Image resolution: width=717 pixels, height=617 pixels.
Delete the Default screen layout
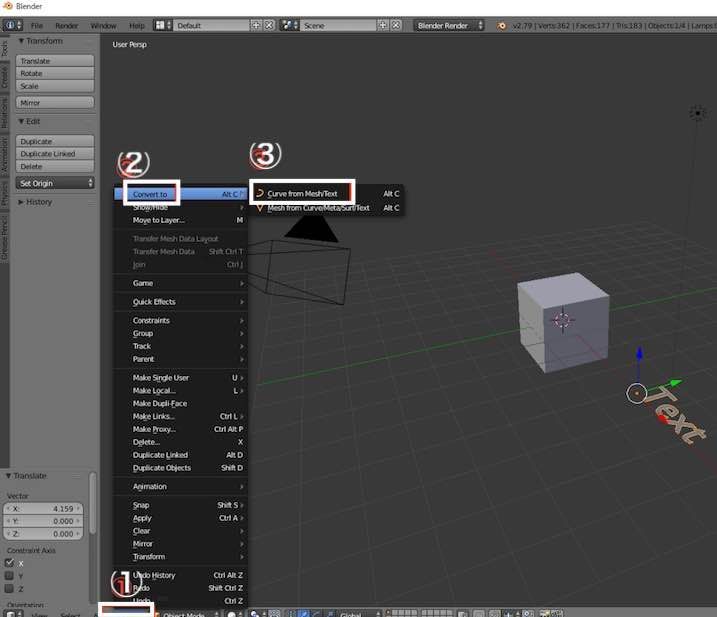[x=269, y=25]
